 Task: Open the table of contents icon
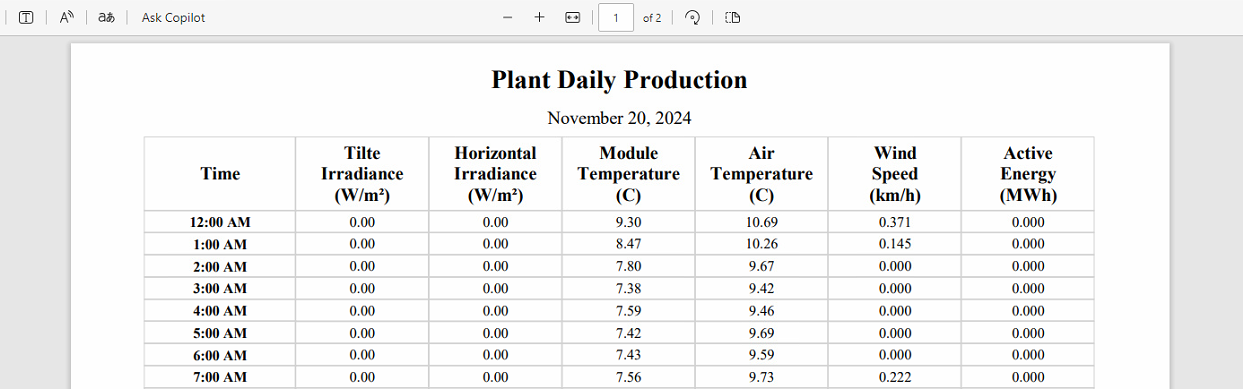26,17
